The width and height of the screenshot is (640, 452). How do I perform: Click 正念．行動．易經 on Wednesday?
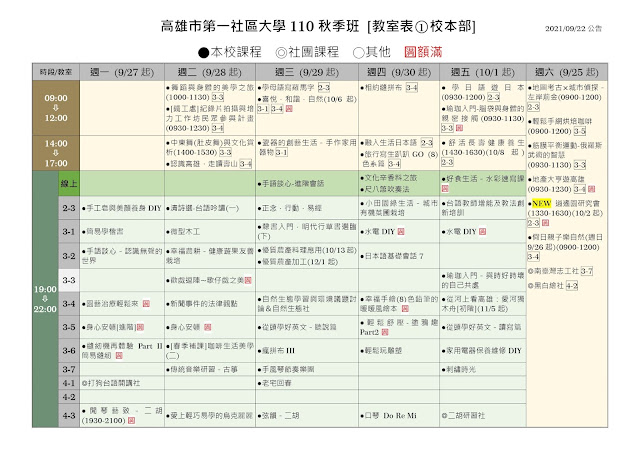coord(290,208)
